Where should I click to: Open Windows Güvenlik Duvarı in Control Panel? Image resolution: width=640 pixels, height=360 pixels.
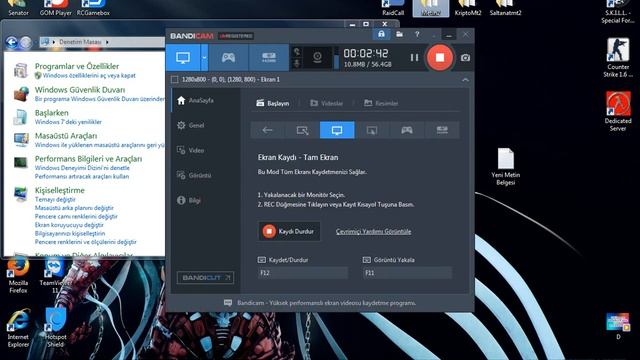pyautogui.click(x=80, y=90)
